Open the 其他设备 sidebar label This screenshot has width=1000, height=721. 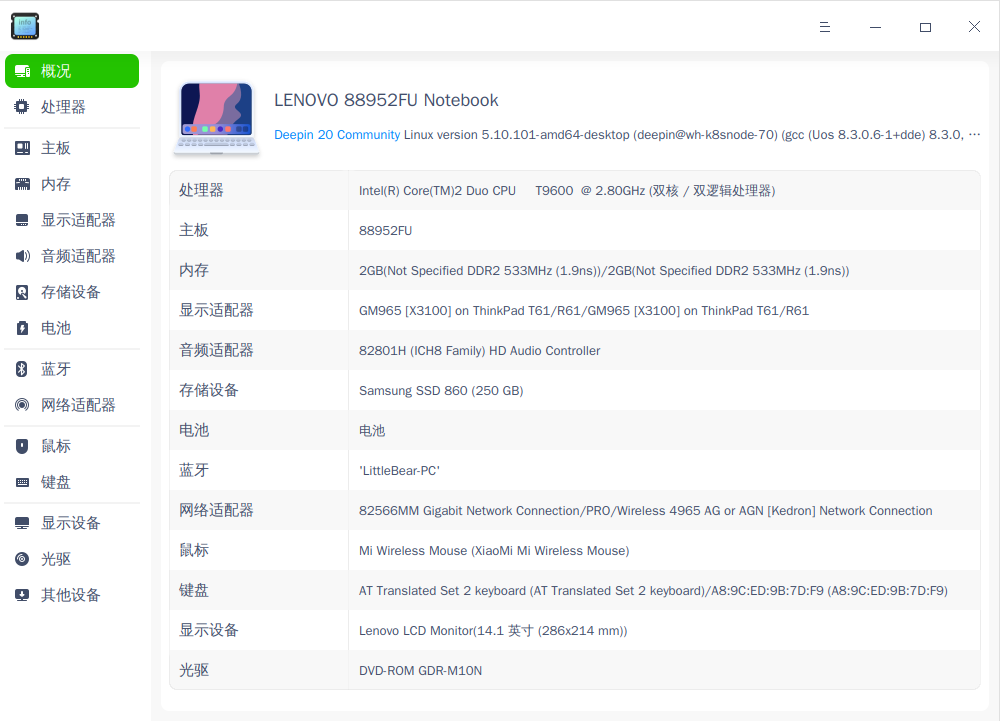71,595
